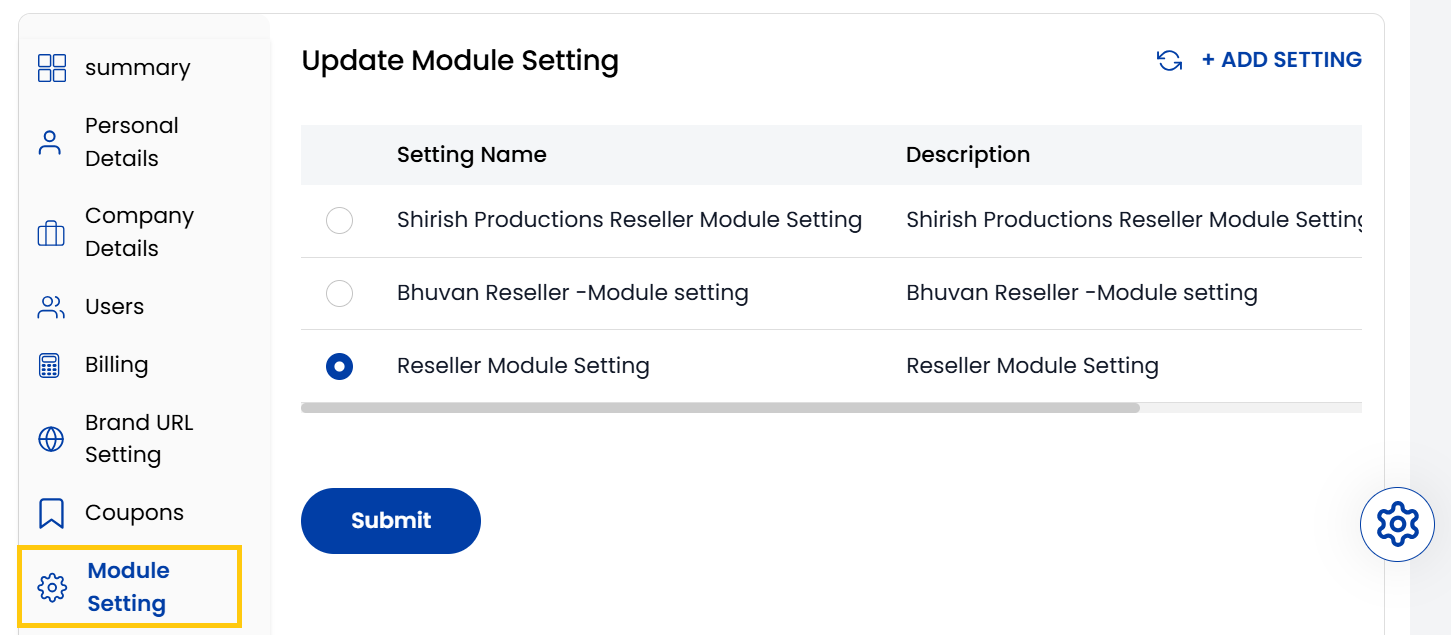
Task: Select the Shirish Productions Reseller setting radio
Action: (339, 220)
